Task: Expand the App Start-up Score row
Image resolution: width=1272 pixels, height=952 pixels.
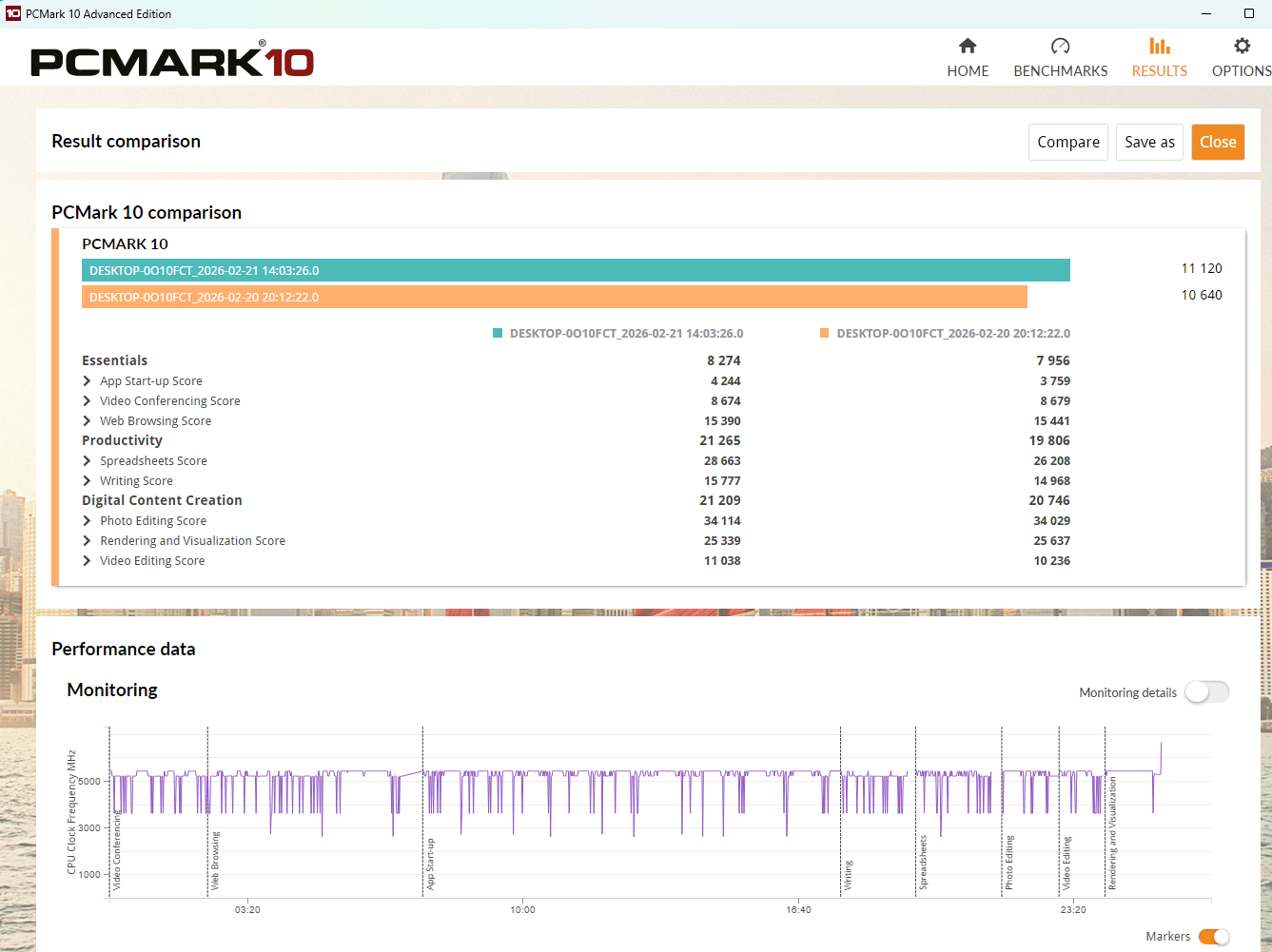Action: tap(87, 381)
